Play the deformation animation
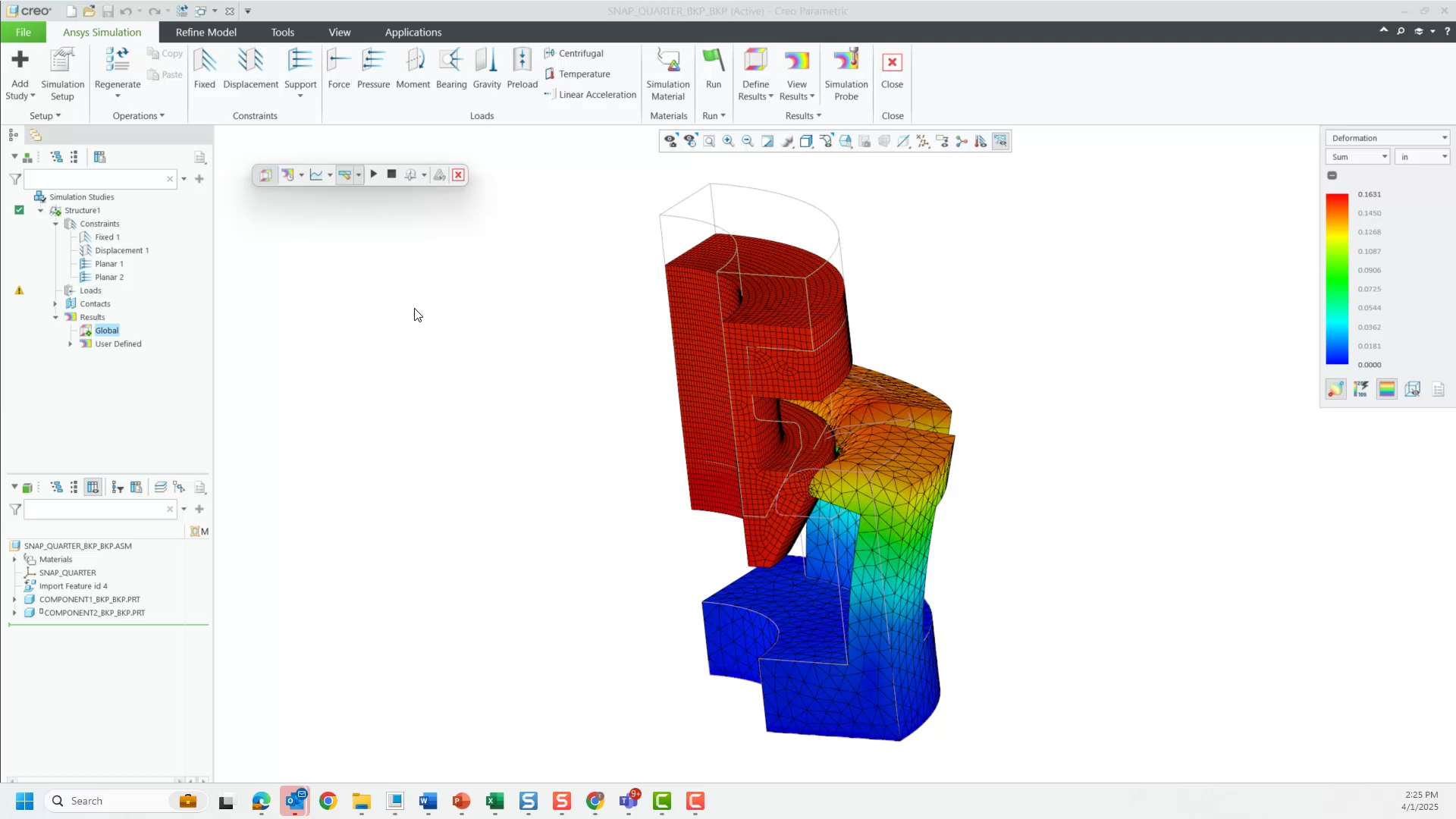Image resolution: width=1456 pixels, height=819 pixels. pos(373,174)
